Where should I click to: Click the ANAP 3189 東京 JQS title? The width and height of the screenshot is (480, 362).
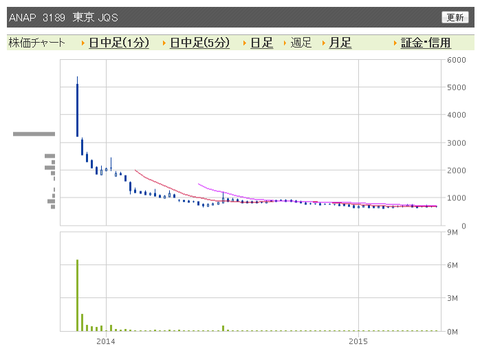[x=63, y=17]
